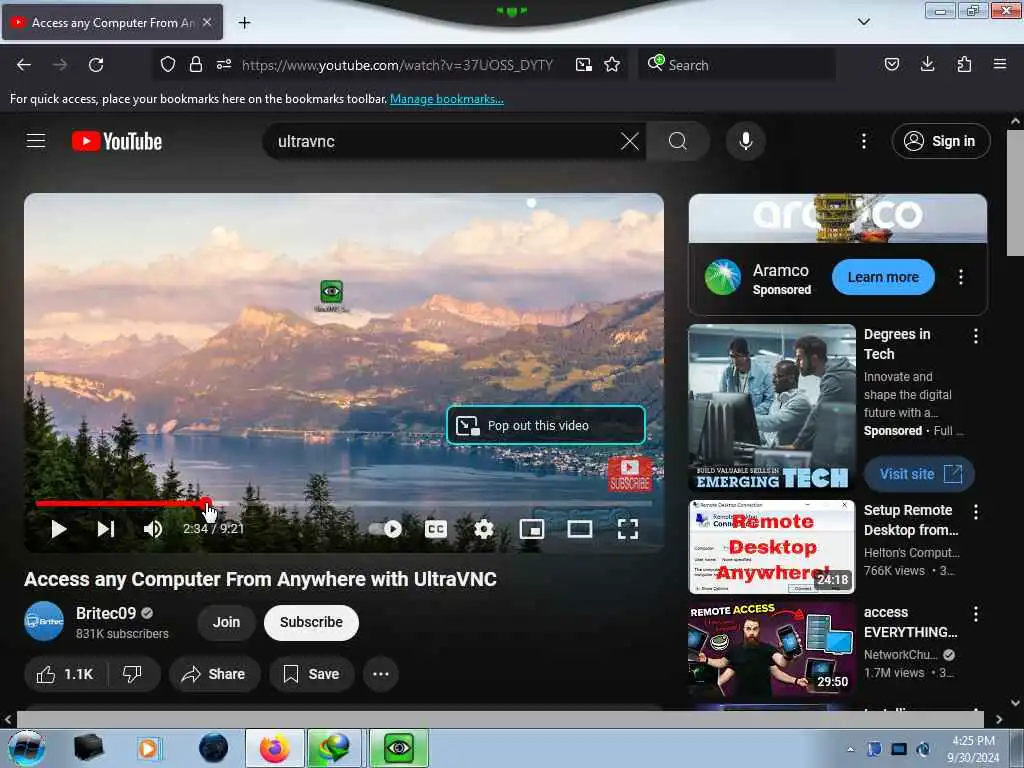Open YouTube settings three-dot menu
This screenshot has height=768, width=1024.
point(863,141)
